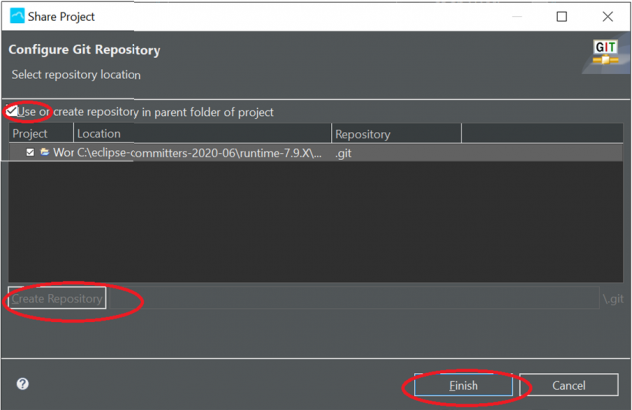632x410 pixels.
Task: Toggle 'Use or create repository in parent folder'
Action: tap(13, 112)
